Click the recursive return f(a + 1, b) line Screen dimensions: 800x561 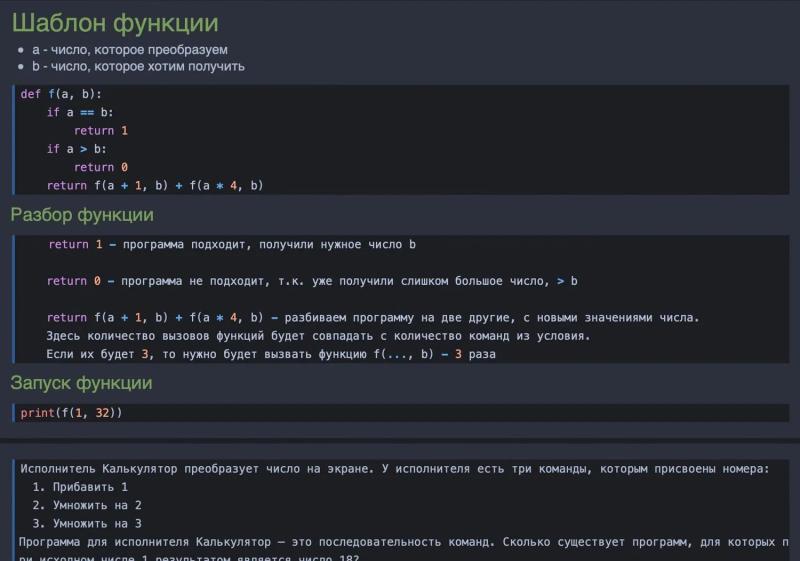tap(155, 186)
